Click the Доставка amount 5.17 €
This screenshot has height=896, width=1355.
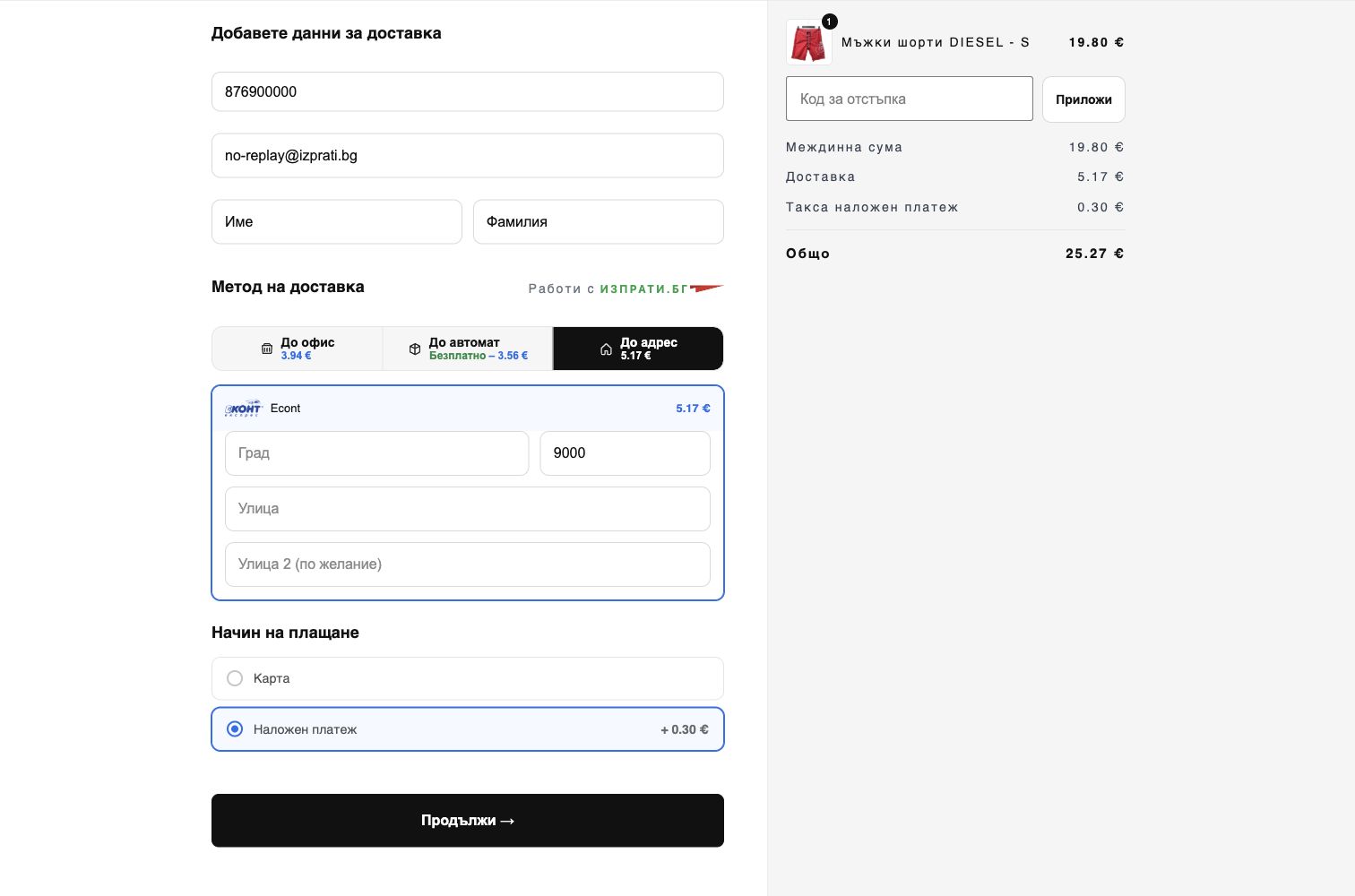pyautogui.click(x=1100, y=177)
